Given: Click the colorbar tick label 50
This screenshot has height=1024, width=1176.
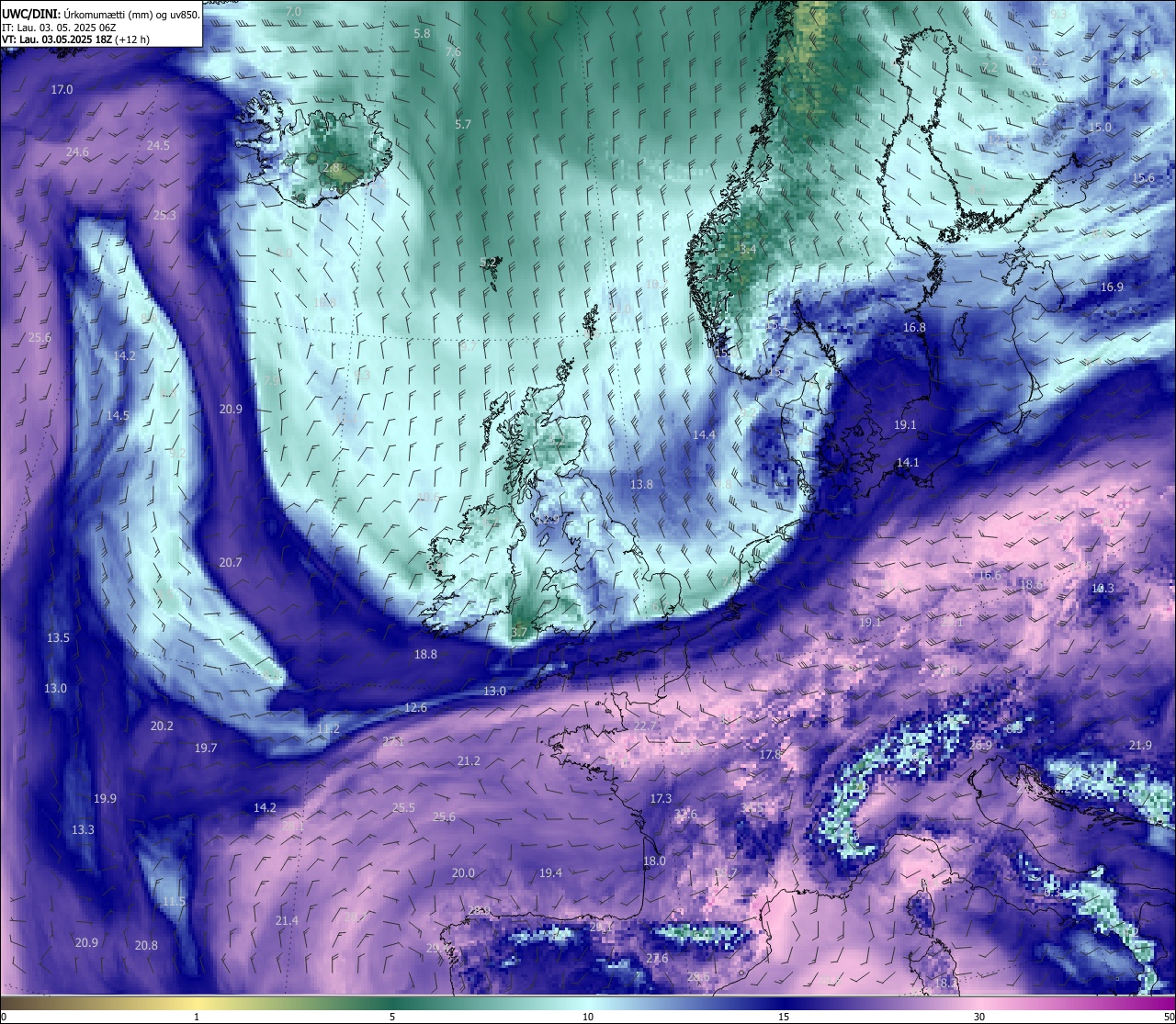Looking at the screenshot, I should pos(1168,1017).
